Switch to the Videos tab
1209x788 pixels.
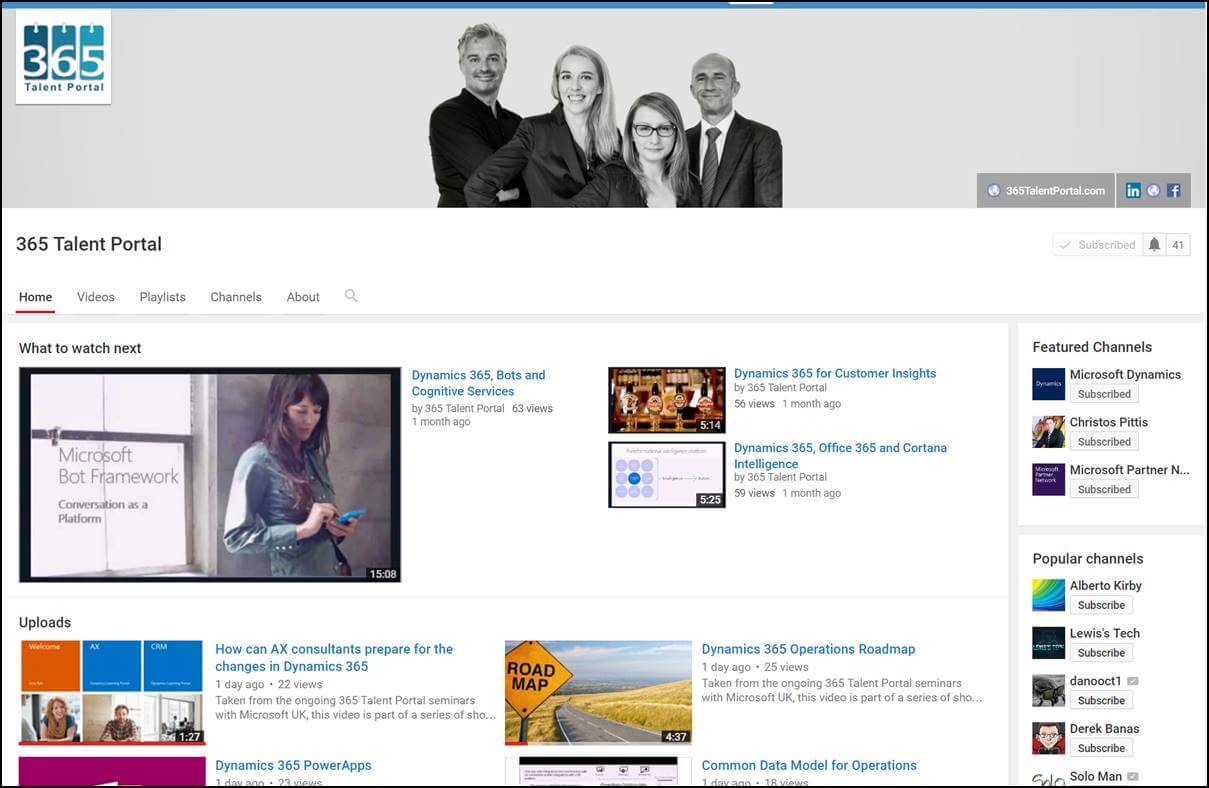tap(96, 297)
